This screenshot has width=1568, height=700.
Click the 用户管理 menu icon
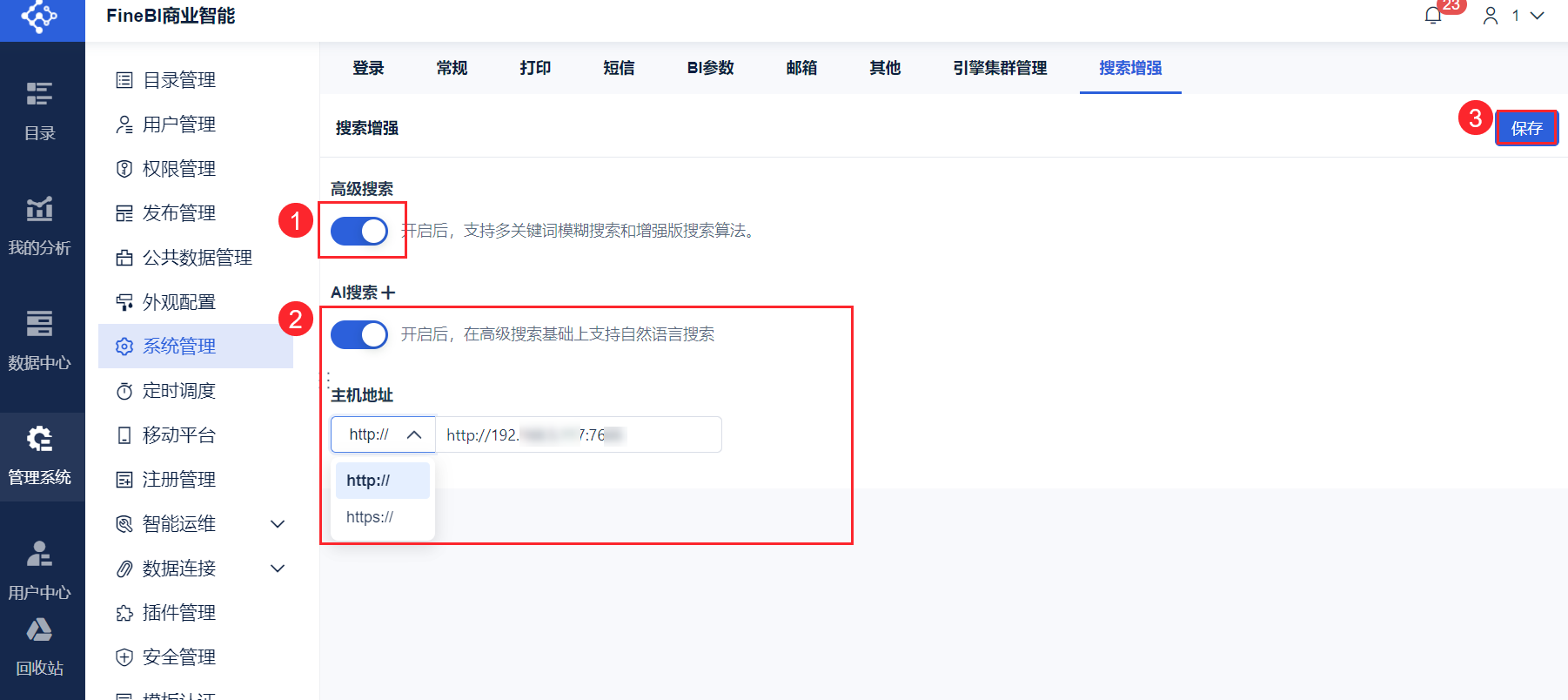124,125
